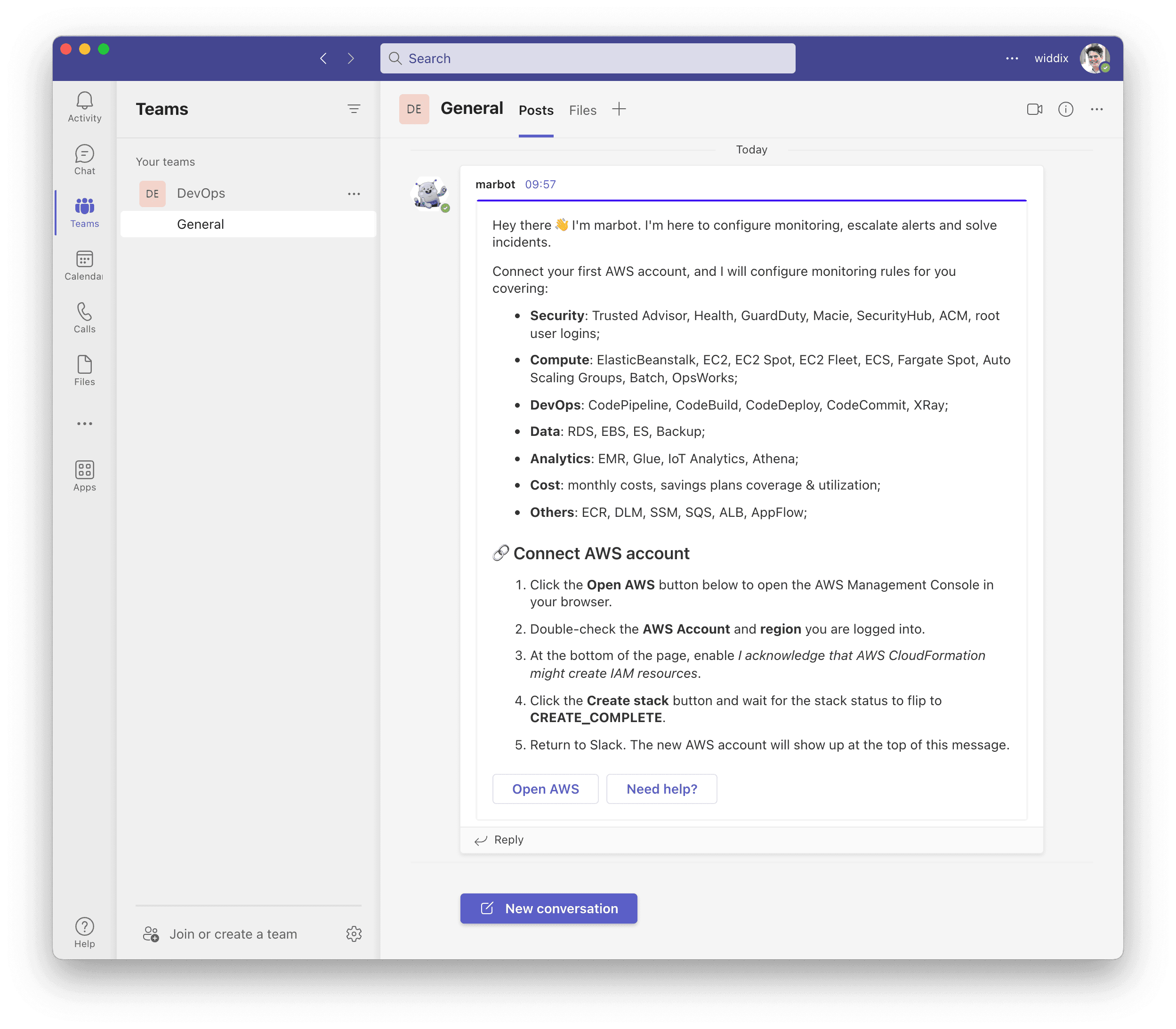Switch to the Files tab
Image resolution: width=1176 pixels, height=1029 pixels.
click(x=582, y=110)
